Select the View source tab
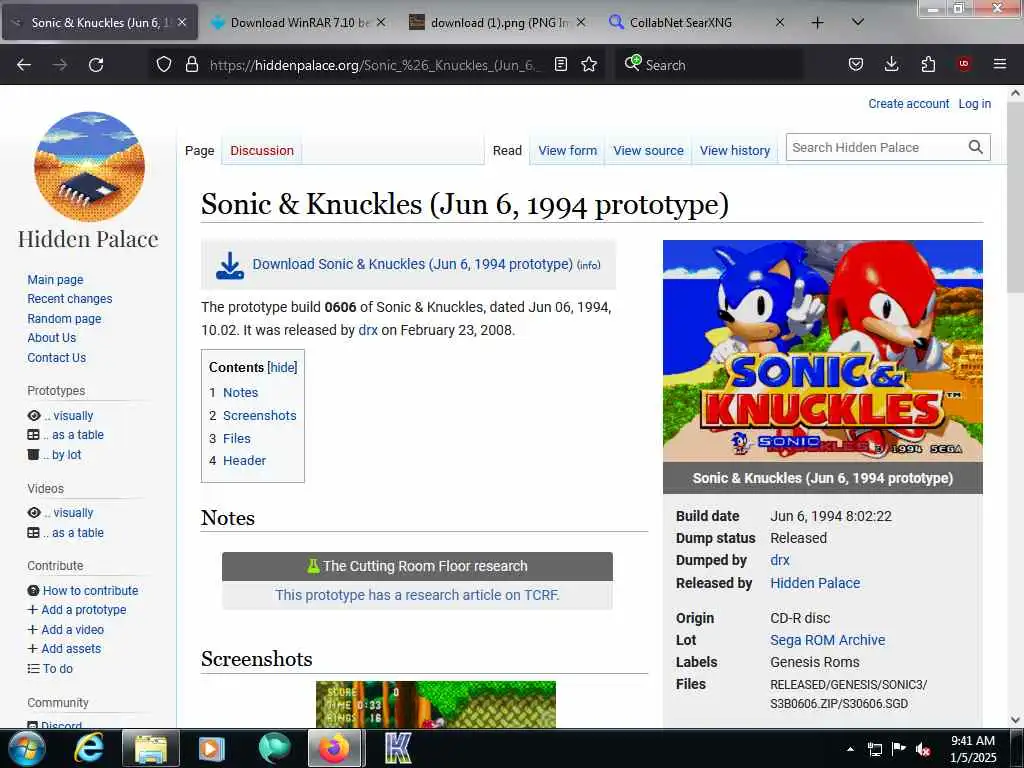Image resolution: width=1024 pixels, height=768 pixels. click(648, 151)
